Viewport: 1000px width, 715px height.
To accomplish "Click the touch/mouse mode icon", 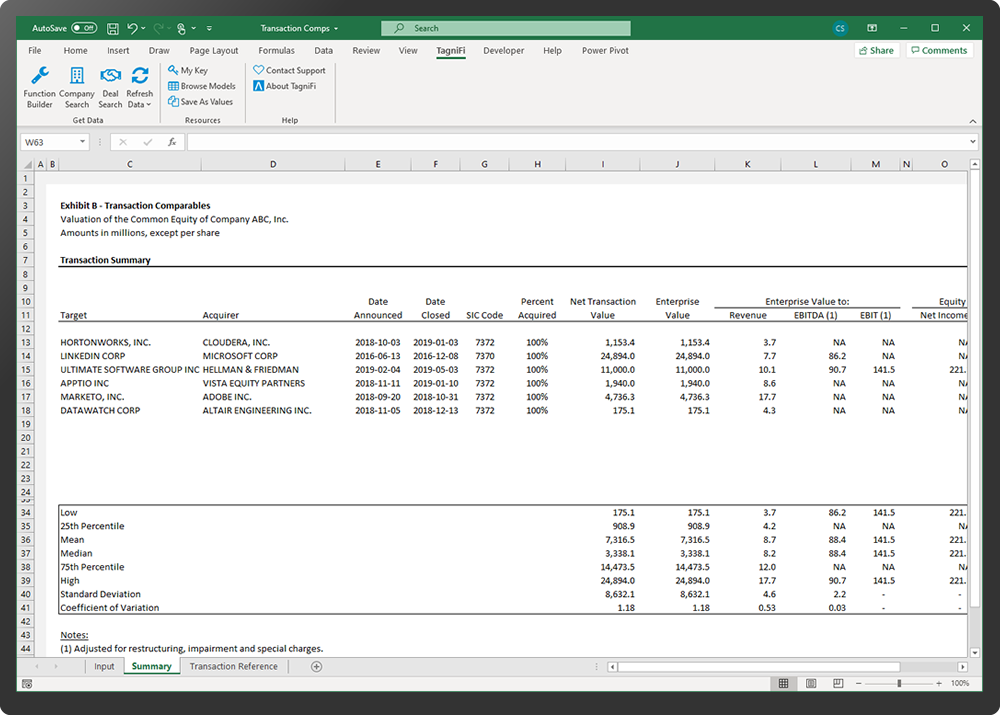I will pyautogui.click(x=181, y=28).
